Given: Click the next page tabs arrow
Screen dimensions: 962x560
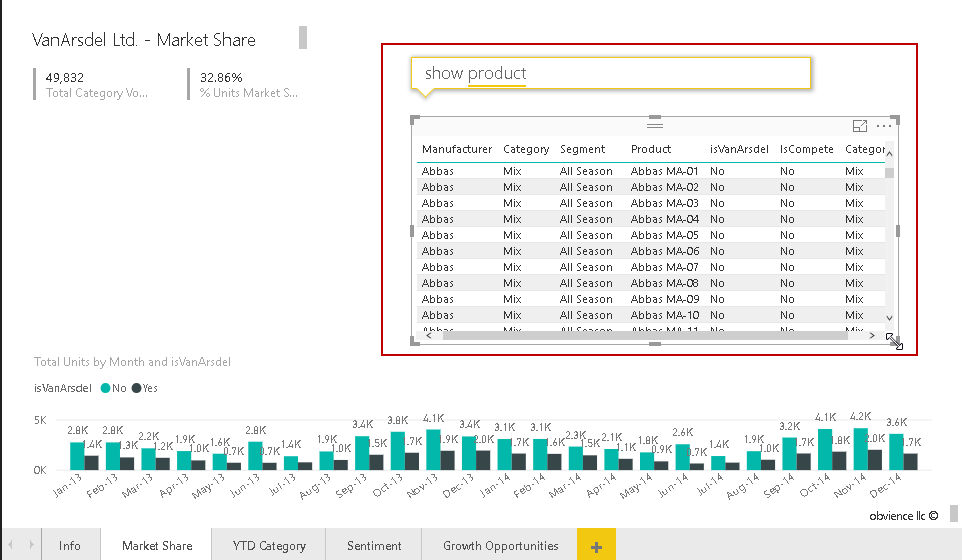Looking at the screenshot, I should (x=30, y=546).
